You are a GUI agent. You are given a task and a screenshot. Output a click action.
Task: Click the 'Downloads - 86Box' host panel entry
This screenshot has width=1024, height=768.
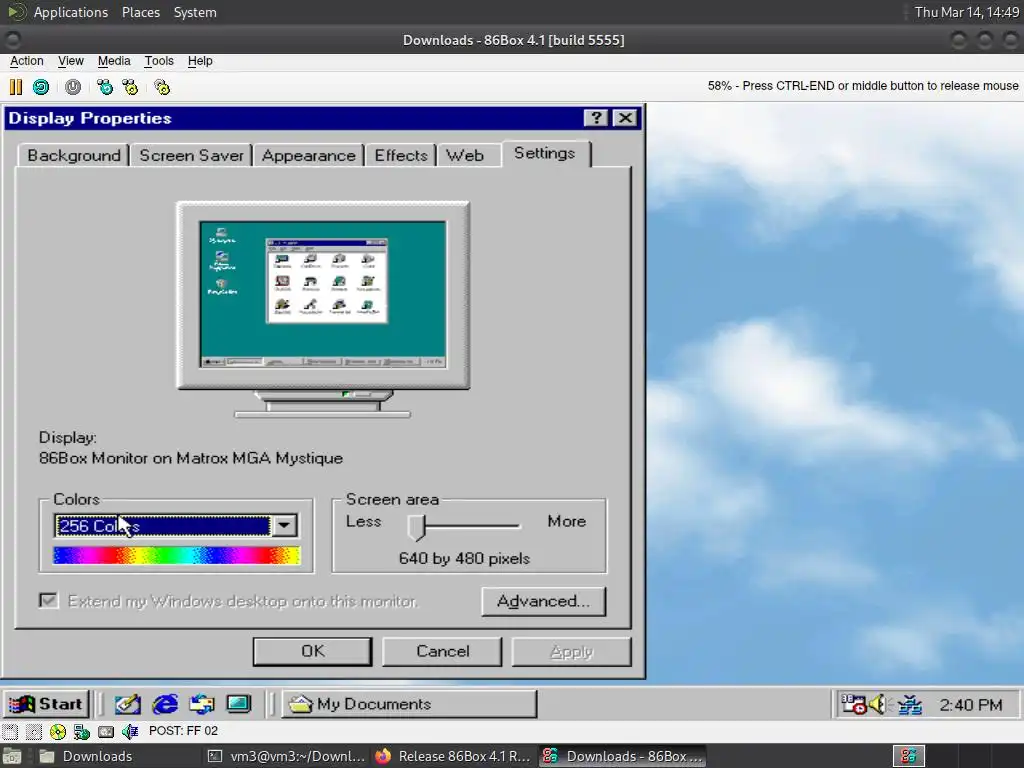[x=622, y=756]
